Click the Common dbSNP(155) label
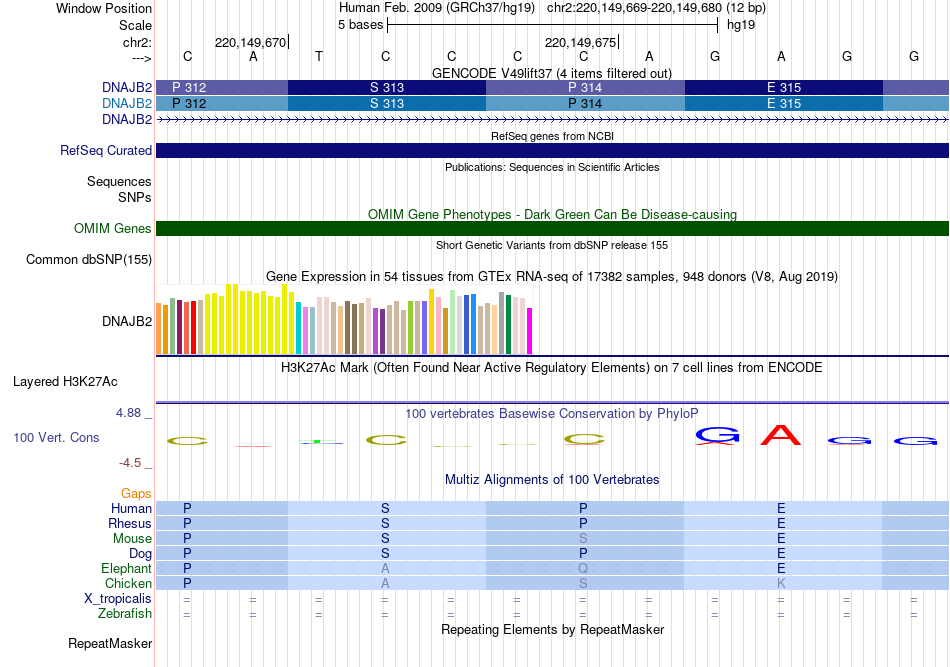The image size is (950, 667). tap(88, 260)
